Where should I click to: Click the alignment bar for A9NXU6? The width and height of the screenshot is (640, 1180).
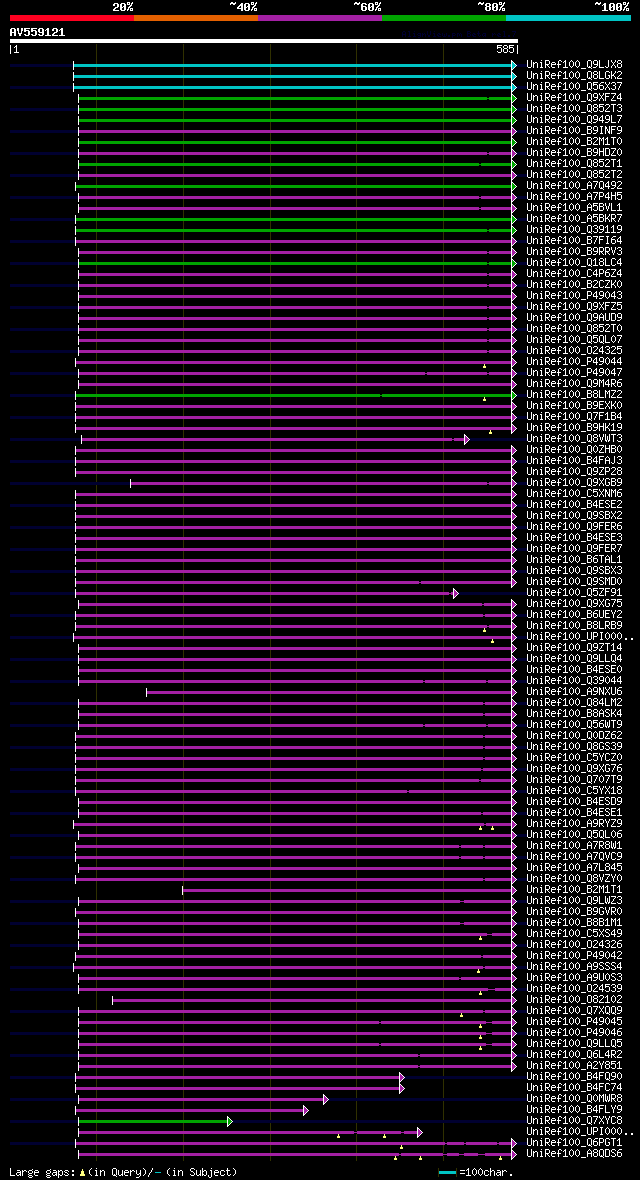(329, 692)
